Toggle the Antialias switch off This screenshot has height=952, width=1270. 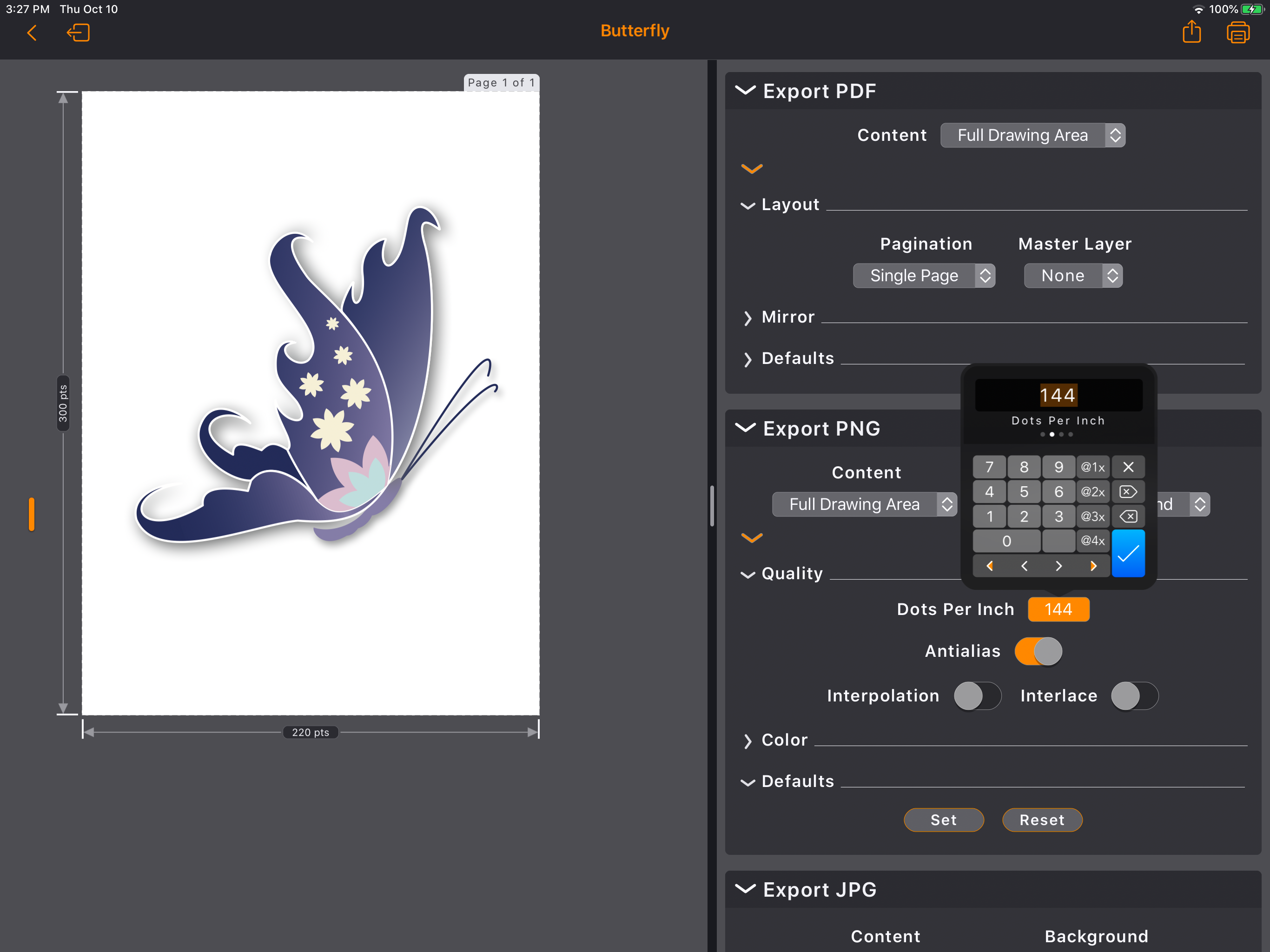[x=1038, y=651]
